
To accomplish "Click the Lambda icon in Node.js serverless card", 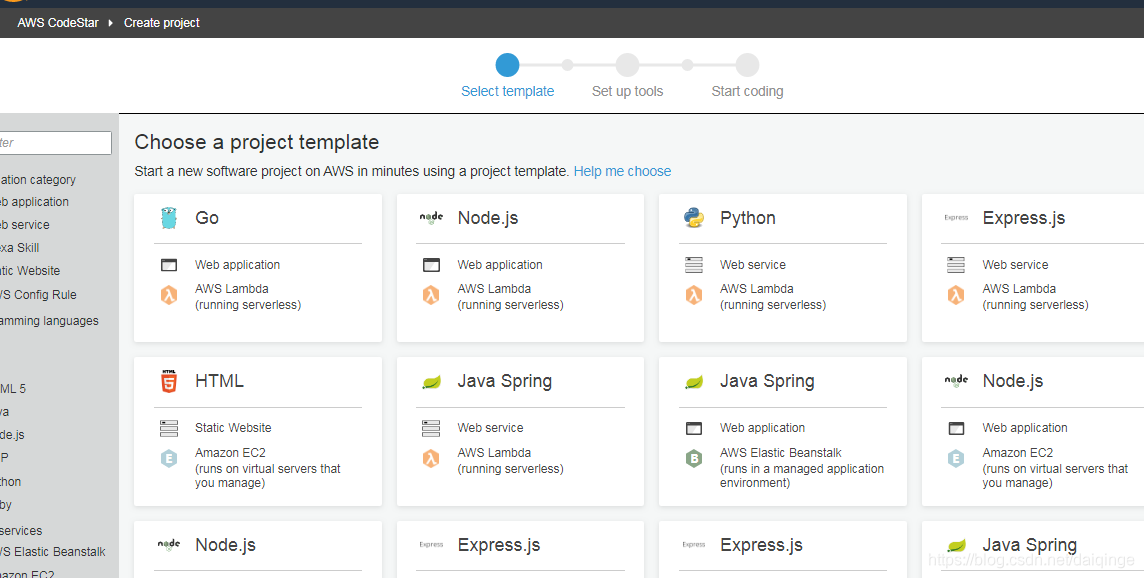I will 431,296.
